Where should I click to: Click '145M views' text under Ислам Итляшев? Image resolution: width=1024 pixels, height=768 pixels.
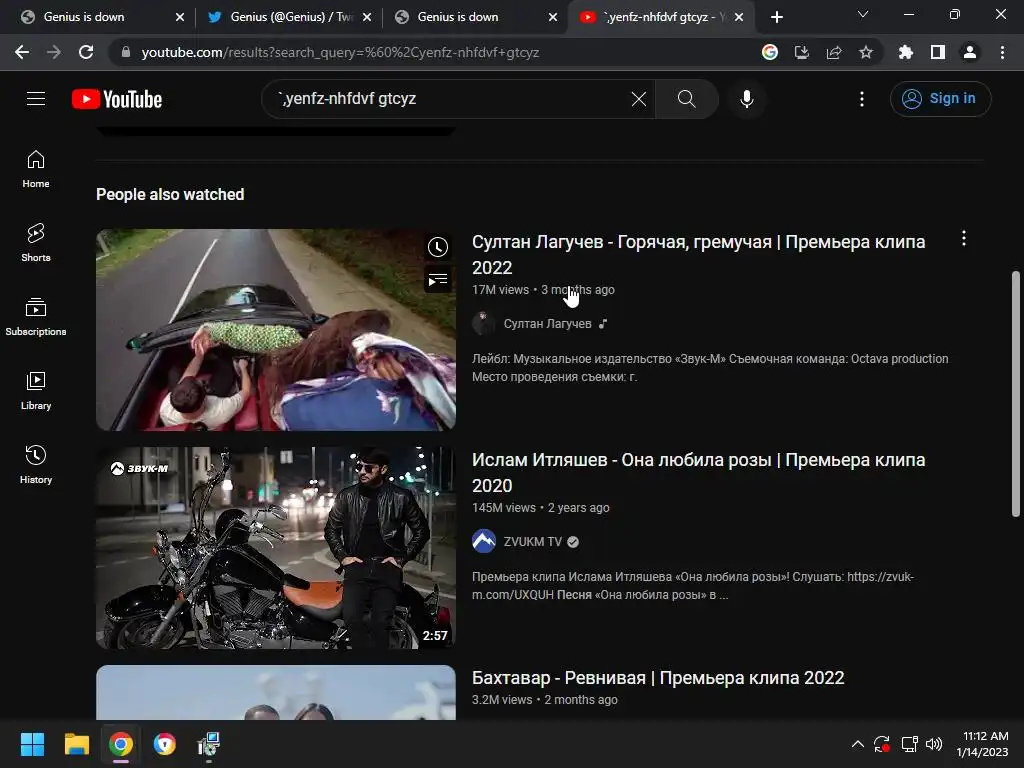click(504, 507)
